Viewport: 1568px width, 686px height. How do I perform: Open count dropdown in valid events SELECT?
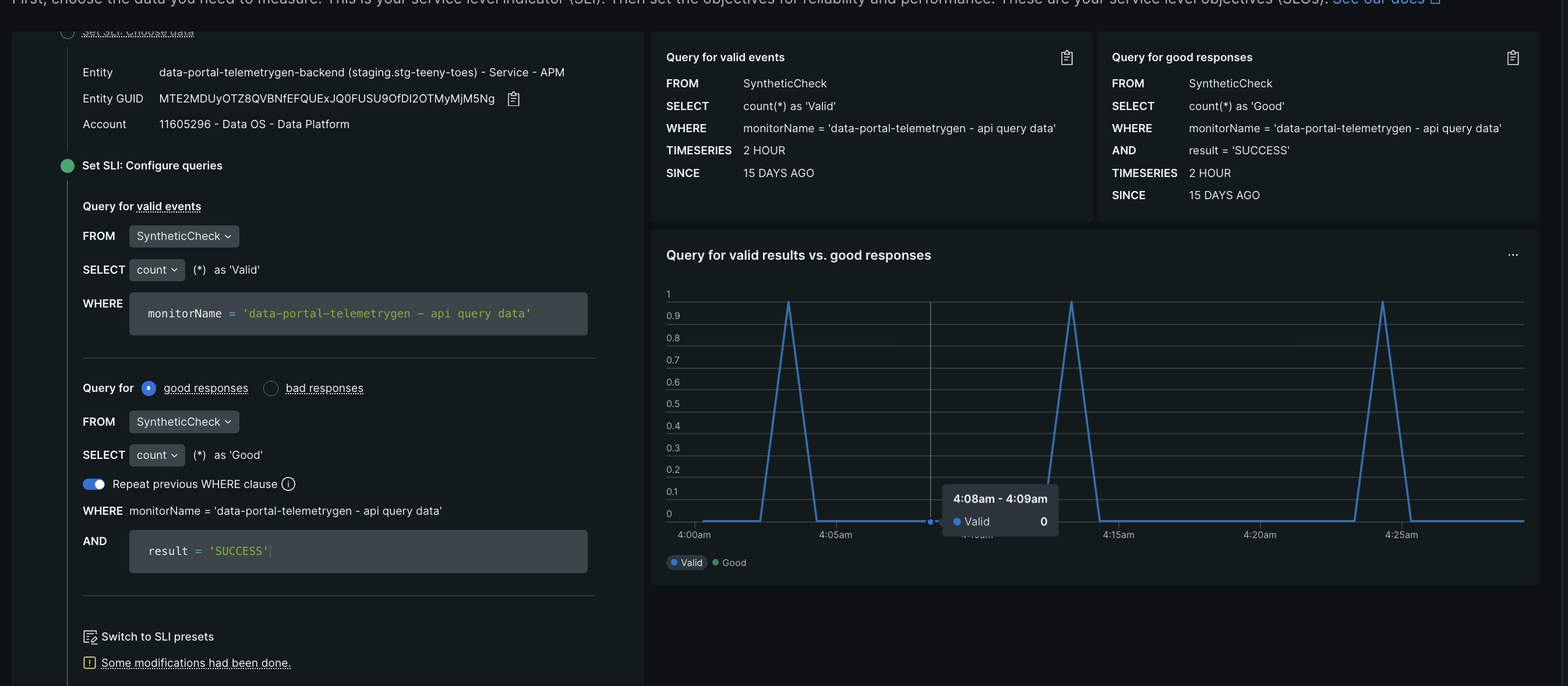[157, 270]
